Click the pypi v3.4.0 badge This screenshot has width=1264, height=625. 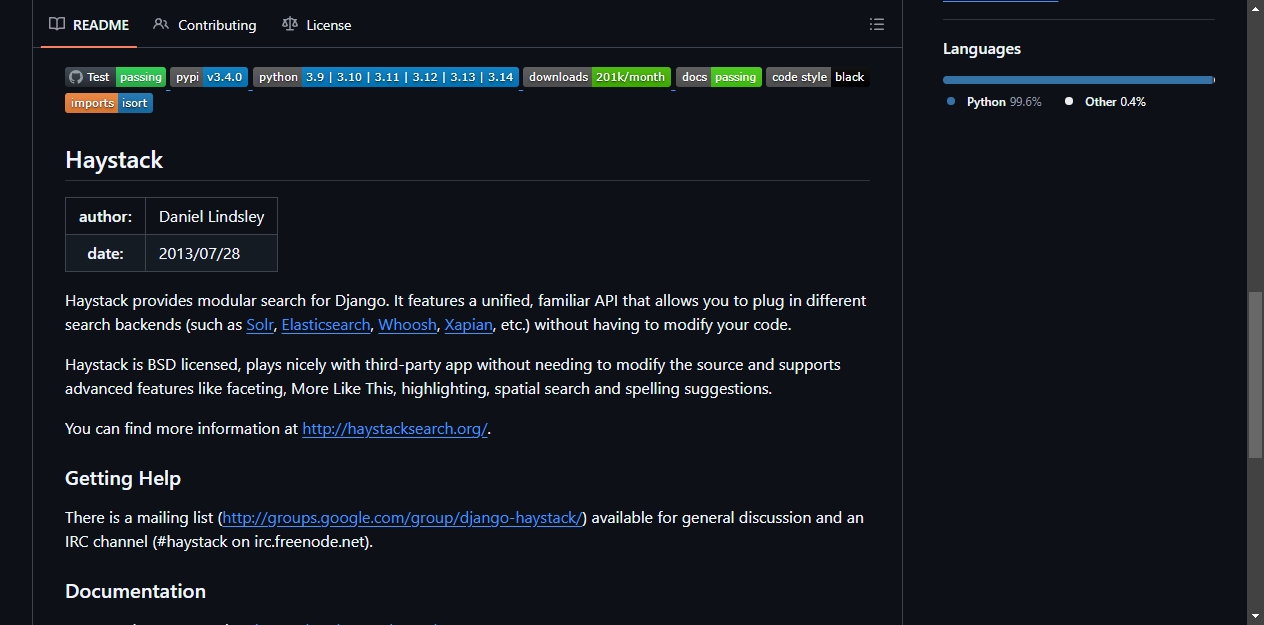point(209,77)
